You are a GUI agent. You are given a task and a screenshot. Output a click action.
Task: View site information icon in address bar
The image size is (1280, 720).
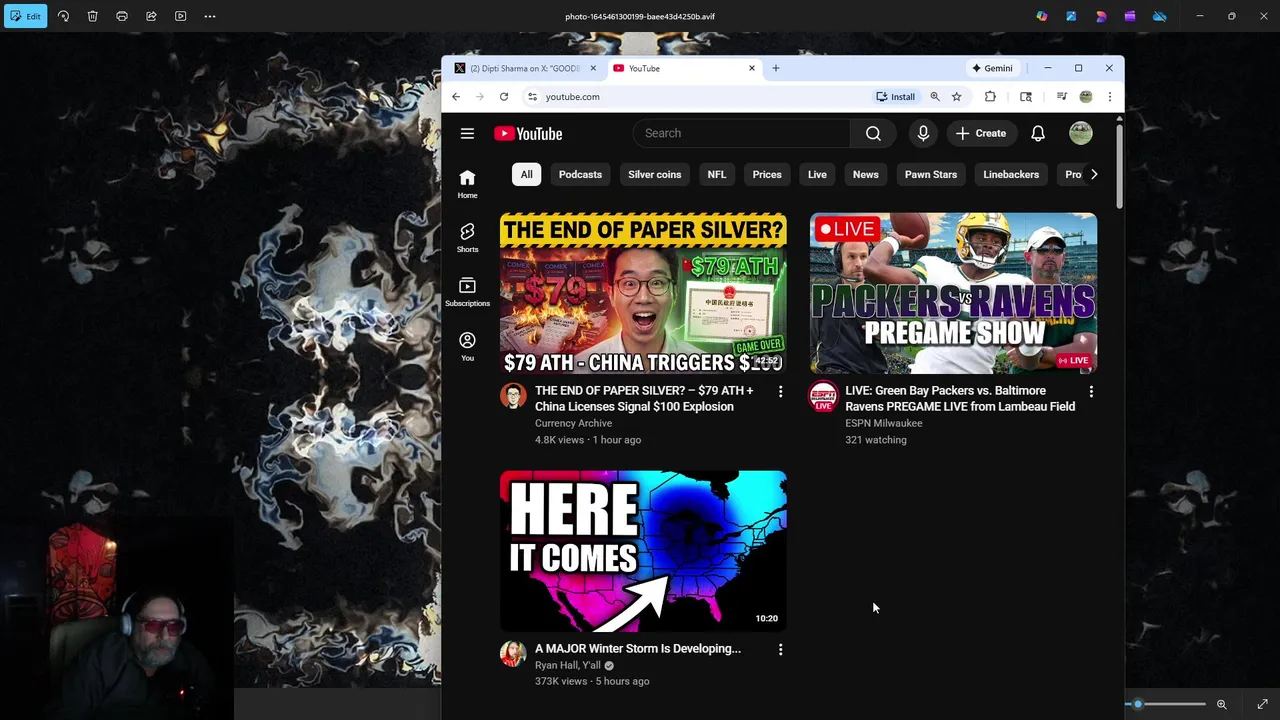(x=532, y=97)
